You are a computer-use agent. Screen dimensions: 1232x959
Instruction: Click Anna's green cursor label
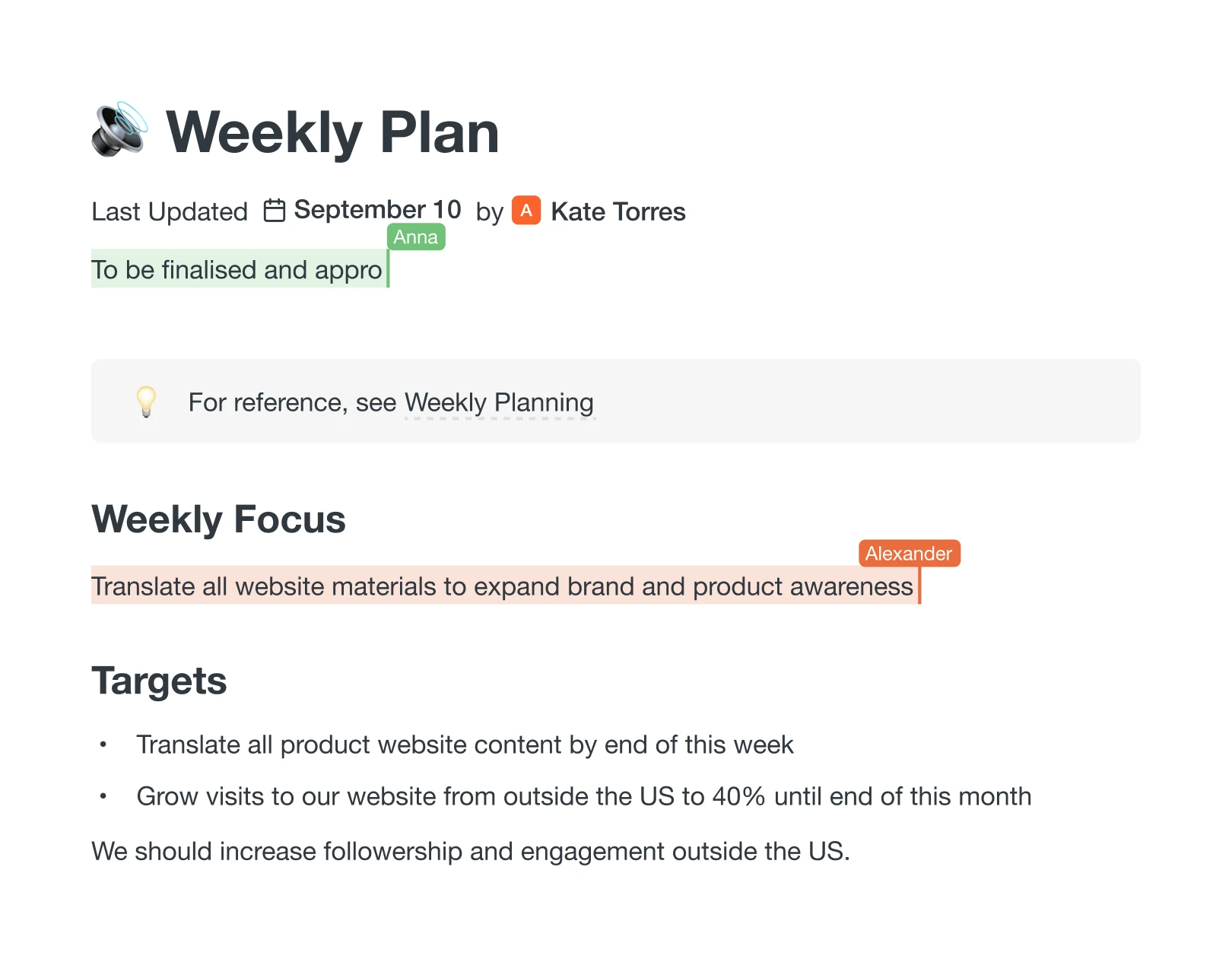pos(416,237)
